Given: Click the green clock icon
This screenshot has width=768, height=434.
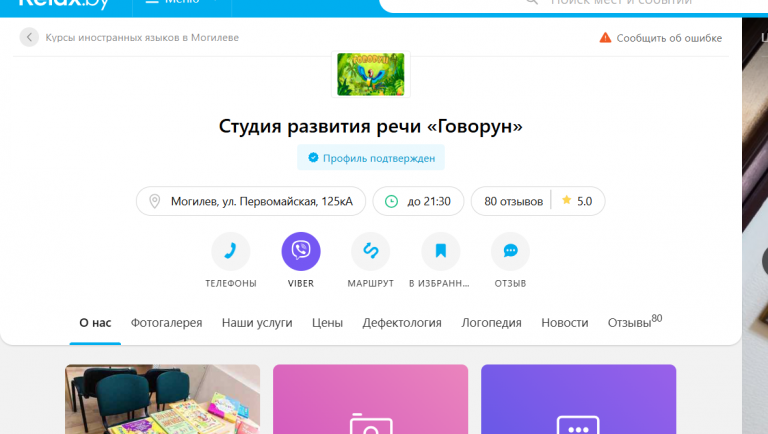Looking at the screenshot, I should pos(391,201).
